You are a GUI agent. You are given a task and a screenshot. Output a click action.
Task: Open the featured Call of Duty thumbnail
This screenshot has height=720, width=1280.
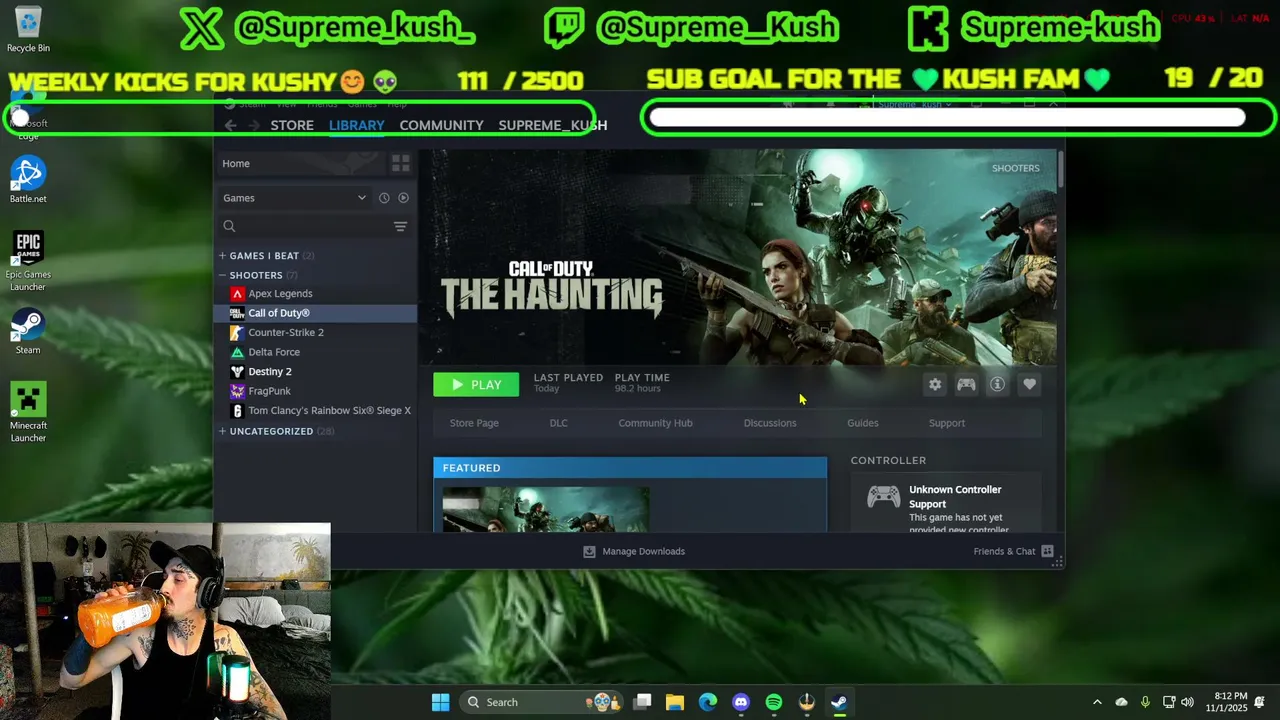tap(546, 509)
